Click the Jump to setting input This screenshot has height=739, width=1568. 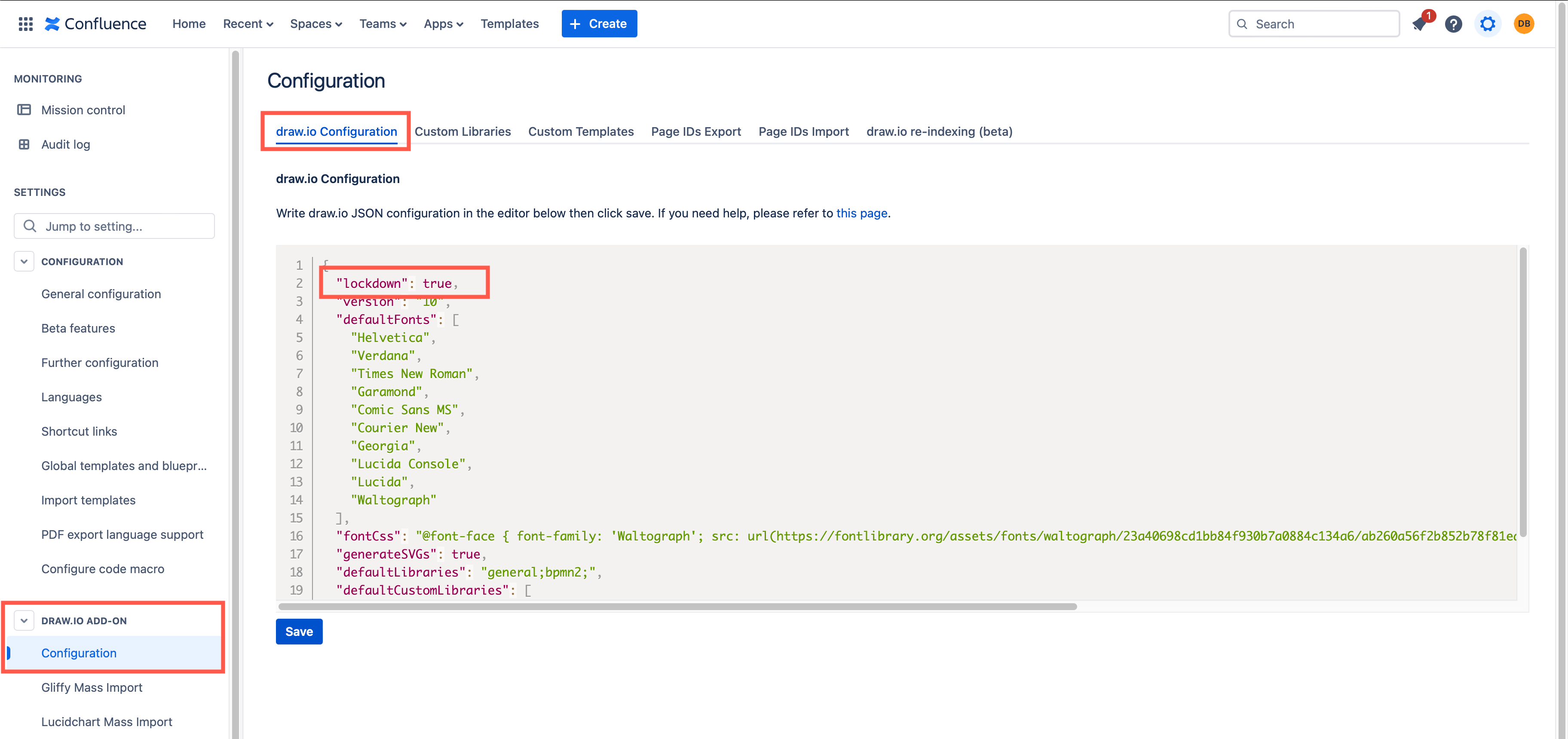[114, 226]
